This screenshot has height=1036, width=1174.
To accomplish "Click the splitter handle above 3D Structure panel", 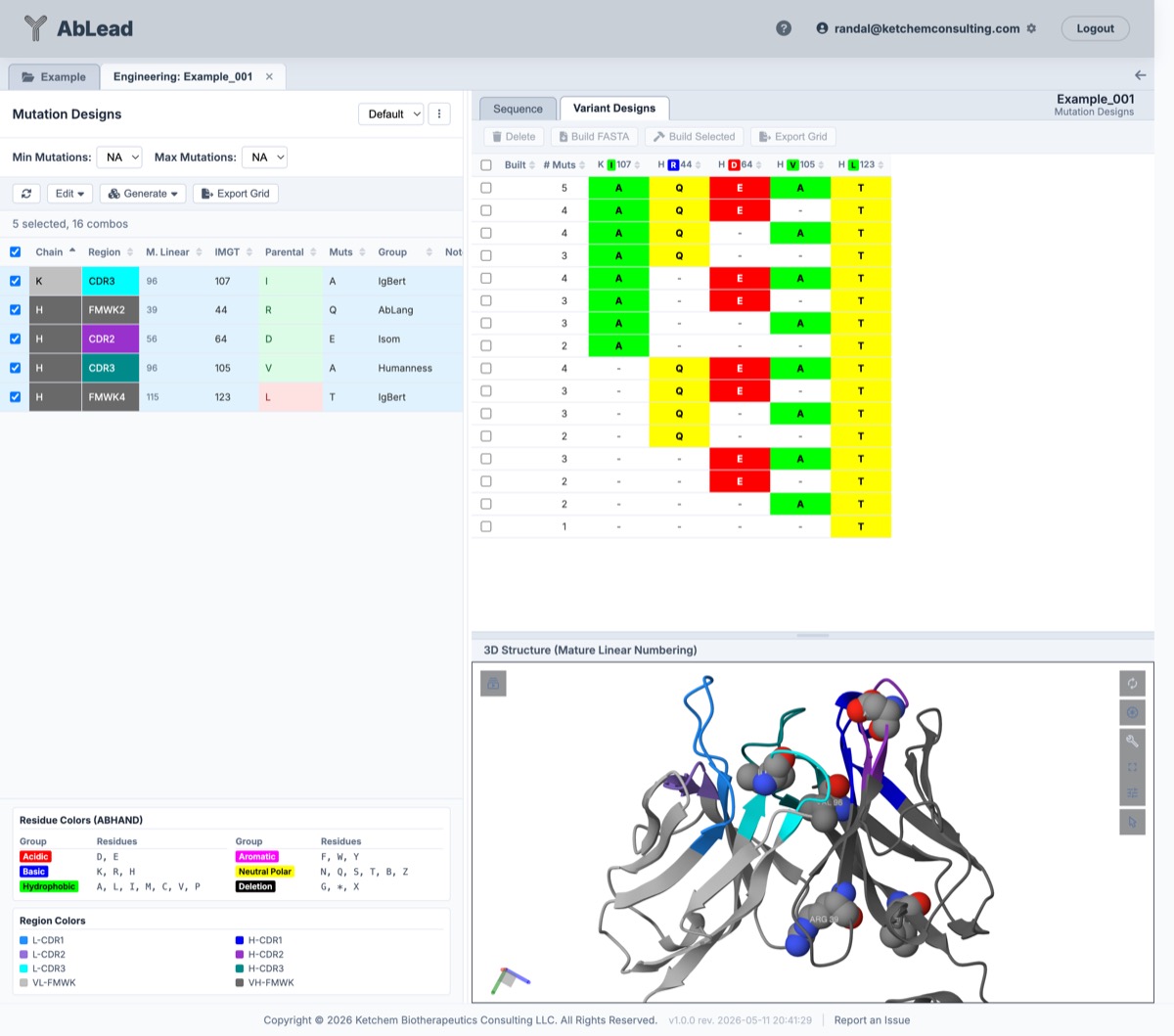I will point(812,635).
